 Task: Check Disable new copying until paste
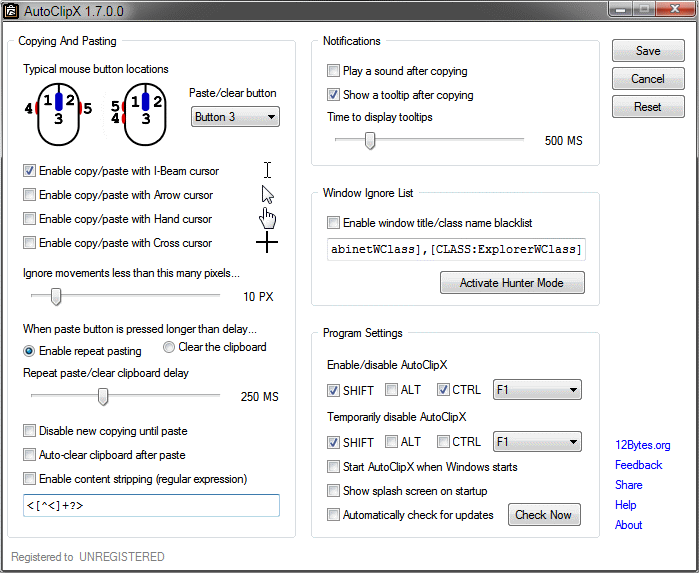point(29,431)
